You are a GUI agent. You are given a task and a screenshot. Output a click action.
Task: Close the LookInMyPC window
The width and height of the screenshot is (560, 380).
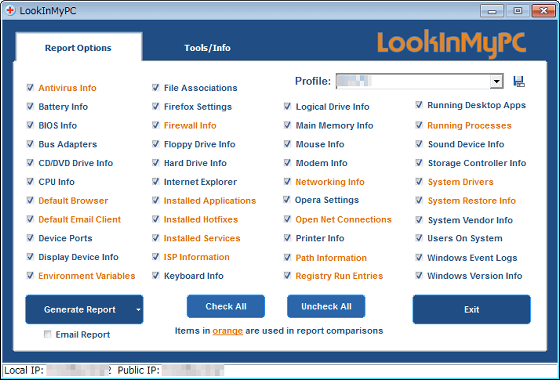(x=543, y=11)
